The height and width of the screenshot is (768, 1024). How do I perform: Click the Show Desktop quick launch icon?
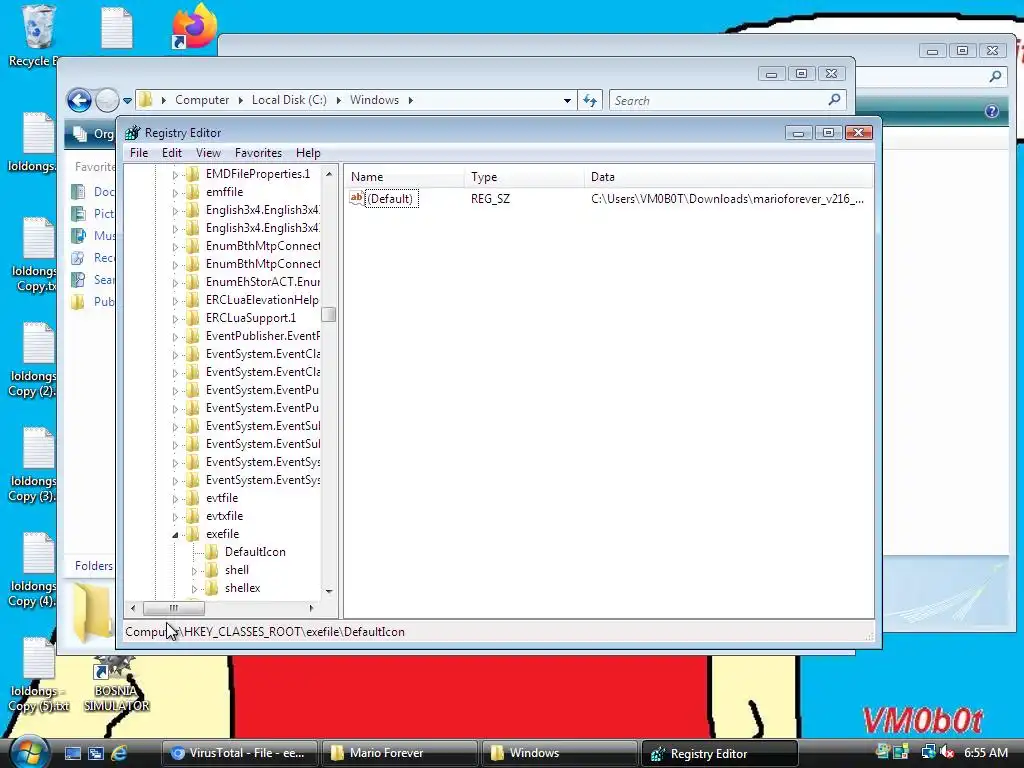(x=72, y=753)
